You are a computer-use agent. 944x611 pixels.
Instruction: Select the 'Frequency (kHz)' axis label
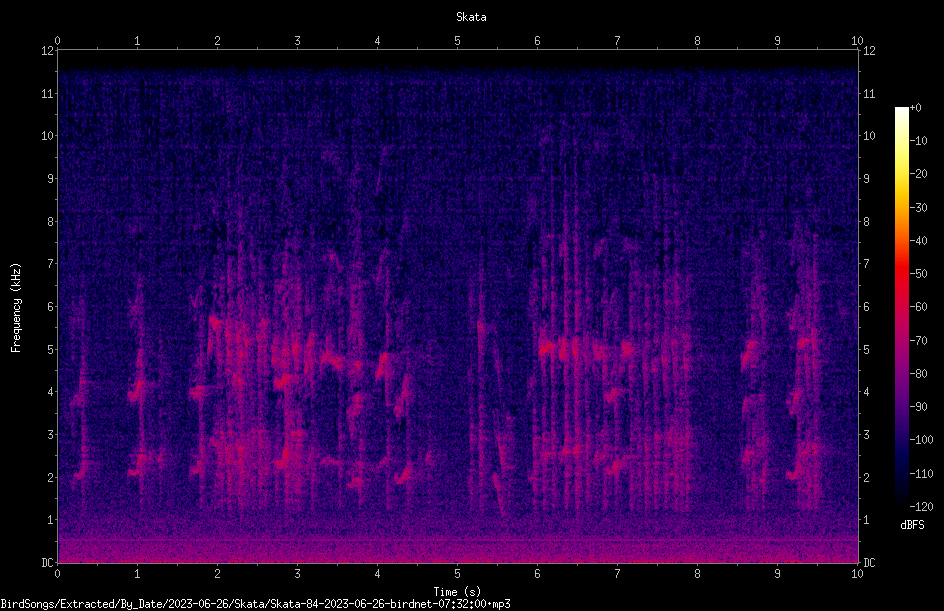pos(16,308)
